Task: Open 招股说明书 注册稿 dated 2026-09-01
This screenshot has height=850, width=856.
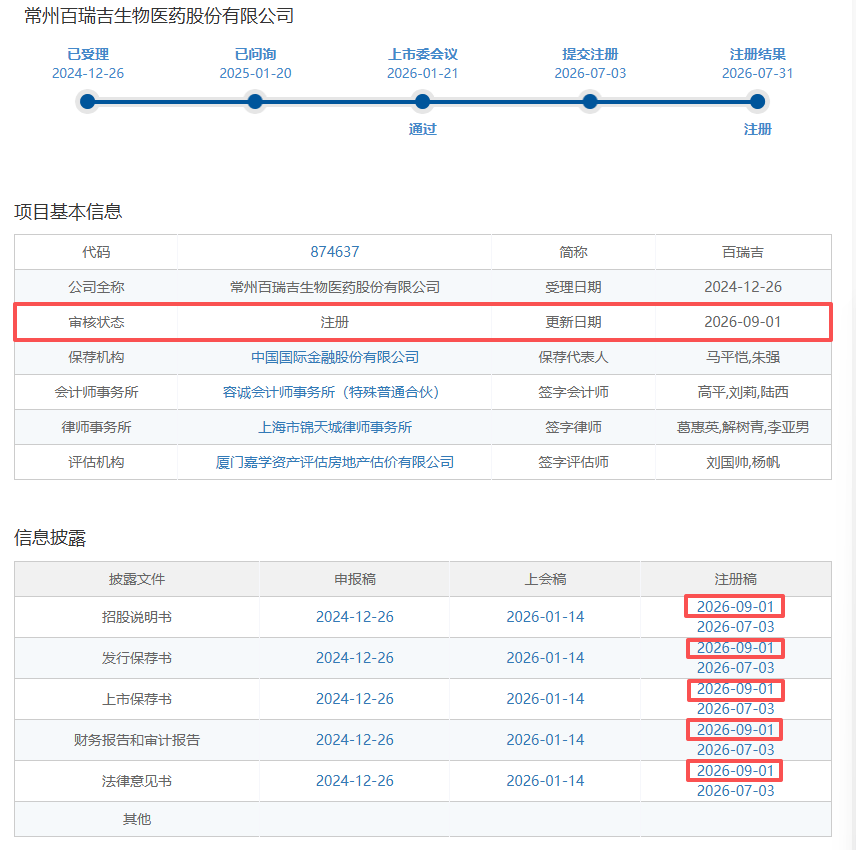Action: 735,607
